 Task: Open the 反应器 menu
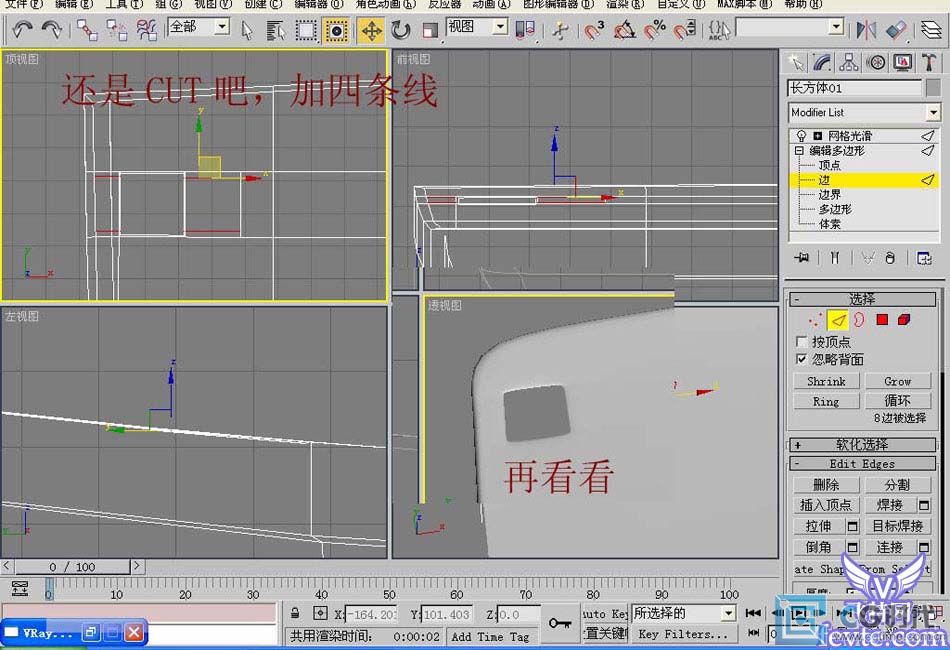[444, 4]
